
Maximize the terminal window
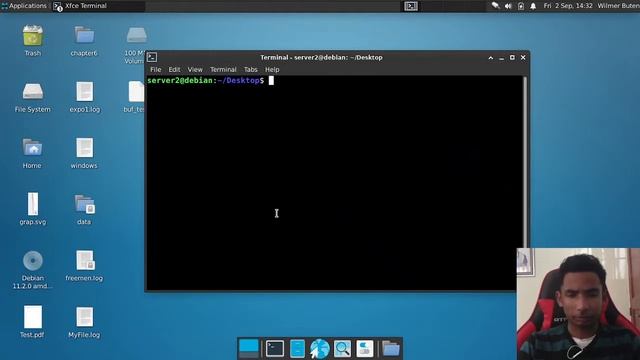[x=512, y=58]
